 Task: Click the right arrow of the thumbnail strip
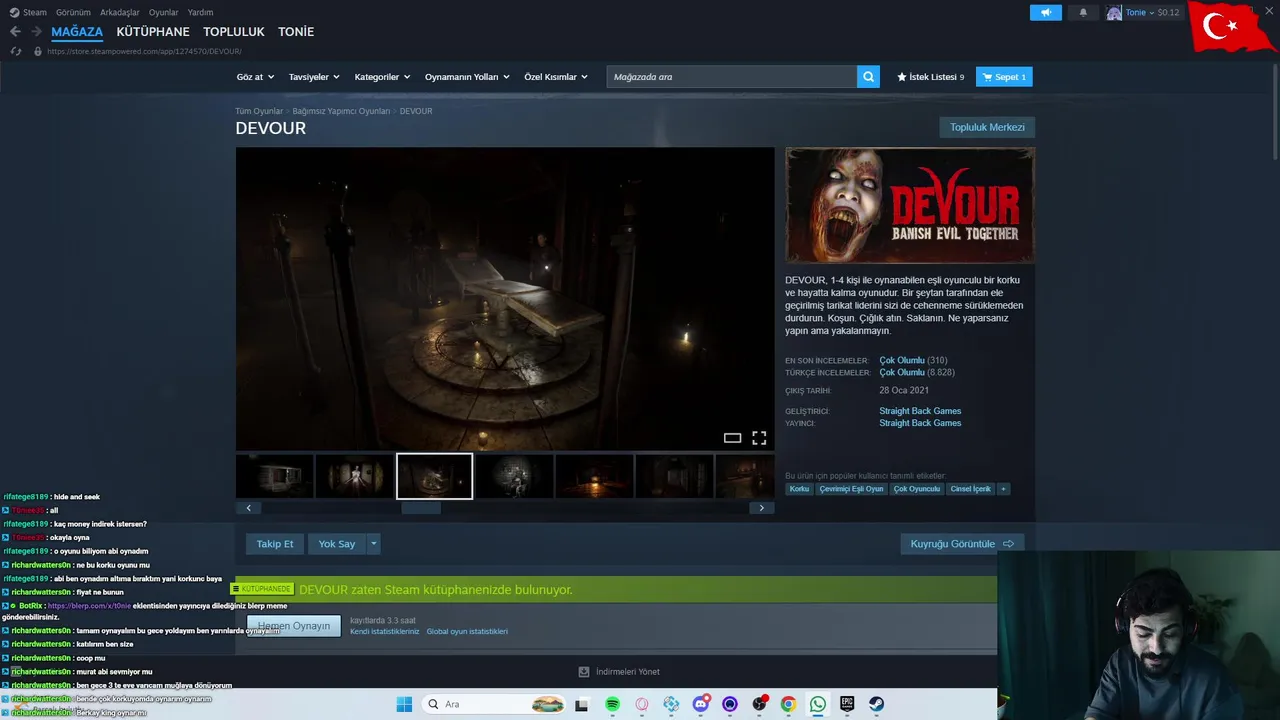[x=761, y=508]
